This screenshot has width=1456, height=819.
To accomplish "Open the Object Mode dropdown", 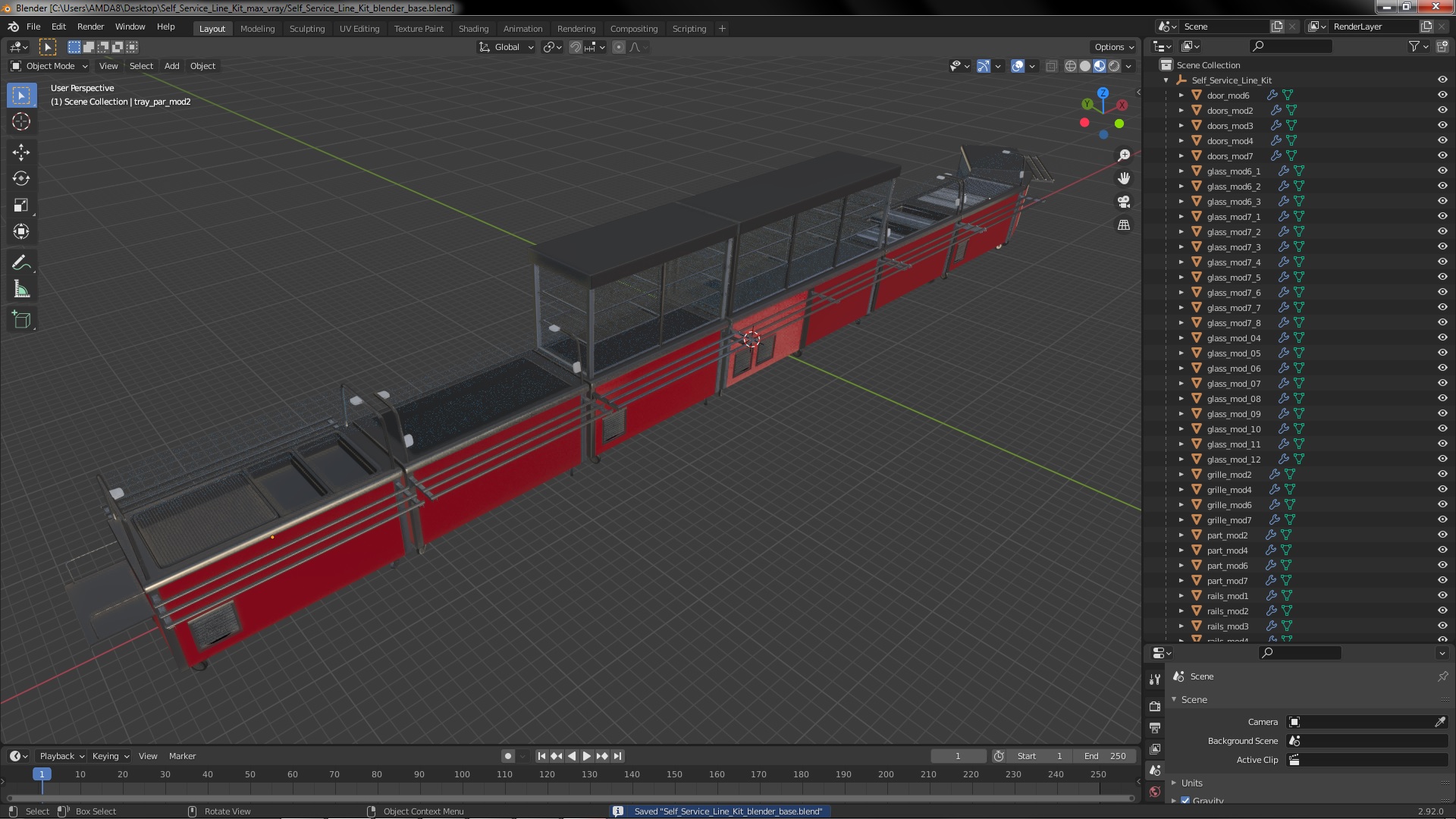I will tap(49, 66).
